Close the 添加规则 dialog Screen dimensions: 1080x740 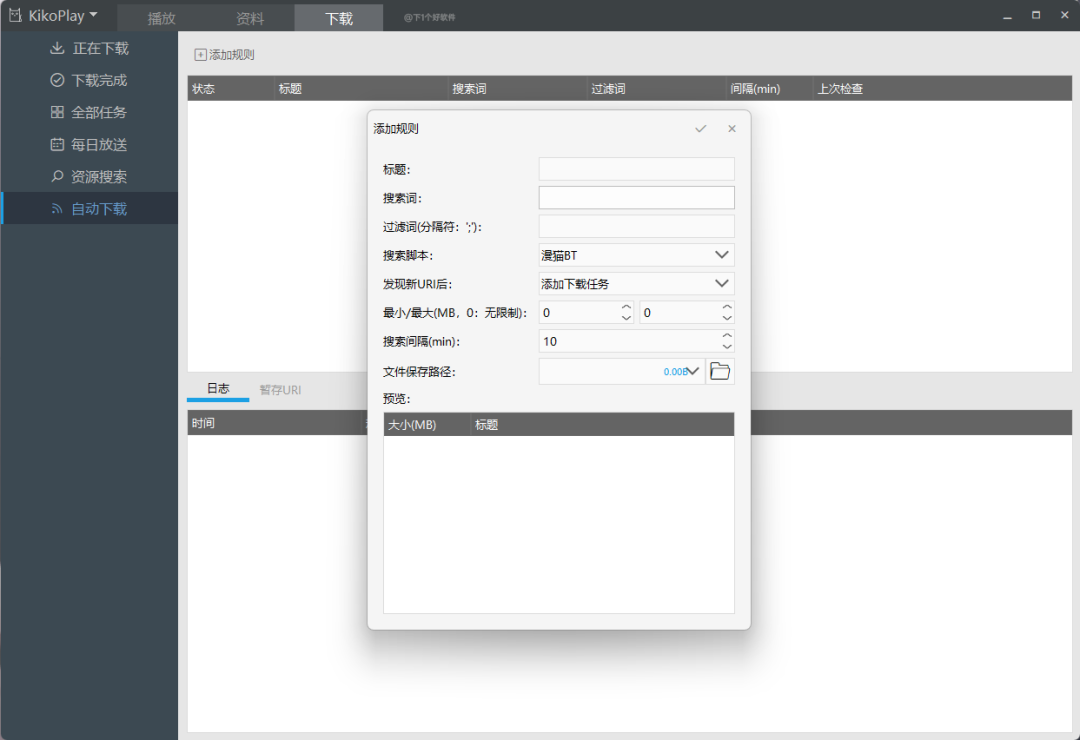point(731,129)
